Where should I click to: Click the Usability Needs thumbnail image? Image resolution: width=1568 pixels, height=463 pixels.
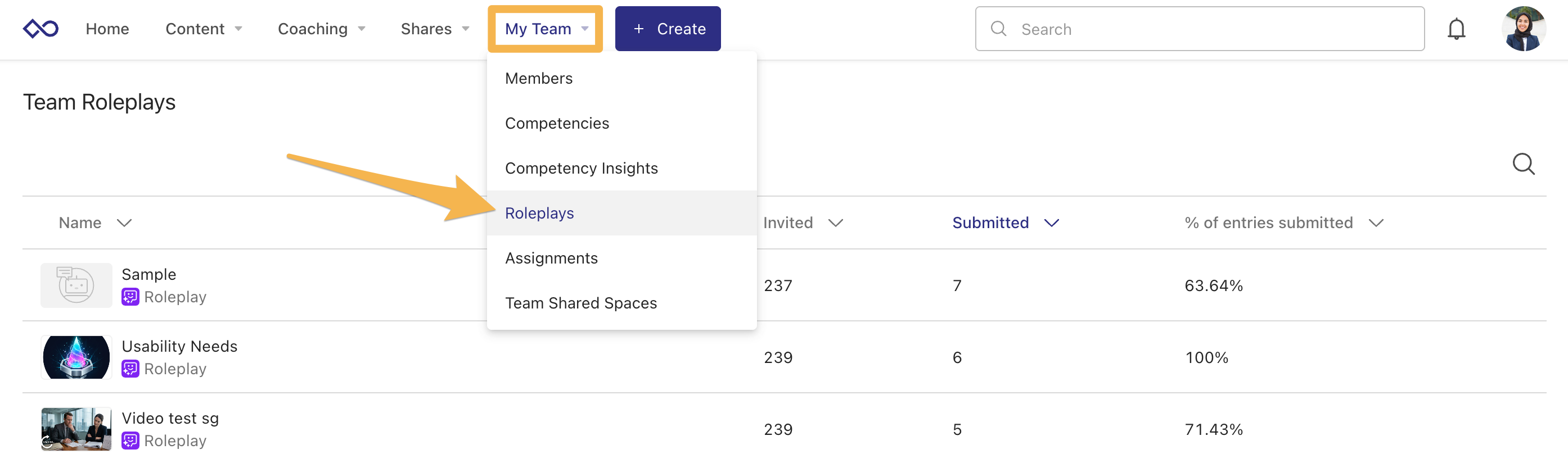(x=76, y=357)
